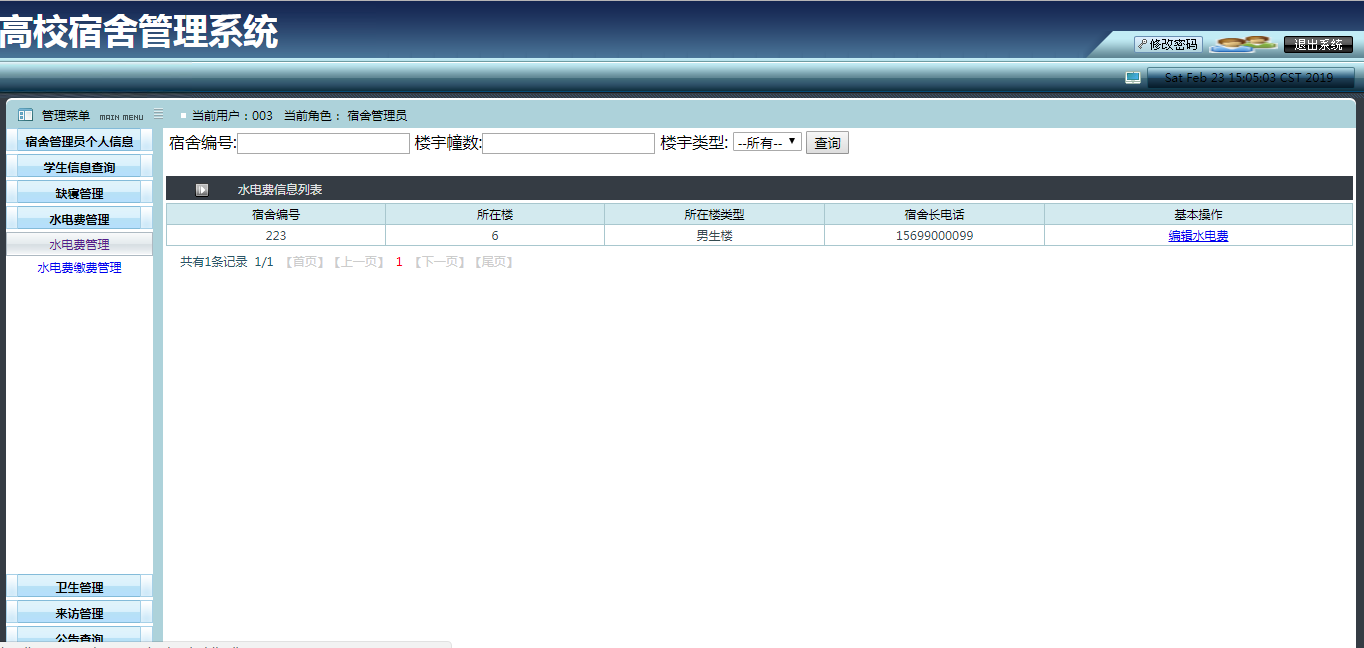
Task: Click the 水电费信息列表 title text
Action: coord(280,189)
